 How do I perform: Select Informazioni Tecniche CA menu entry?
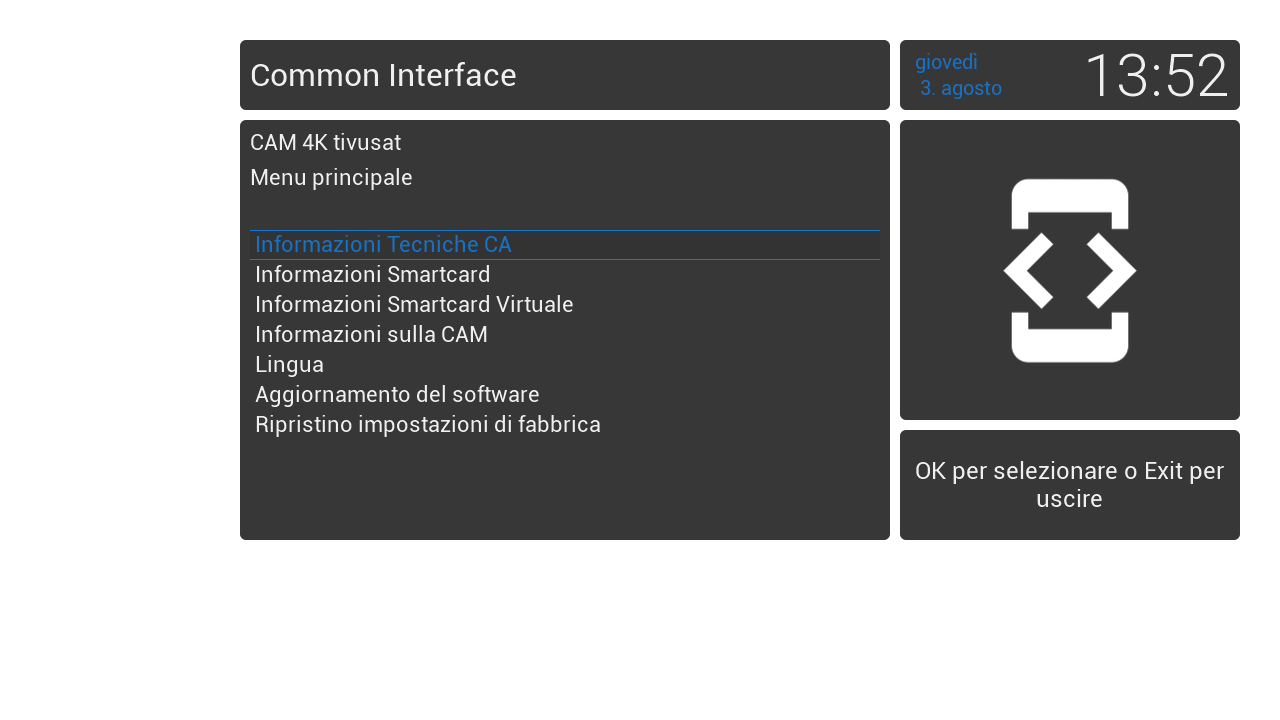pos(565,245)
